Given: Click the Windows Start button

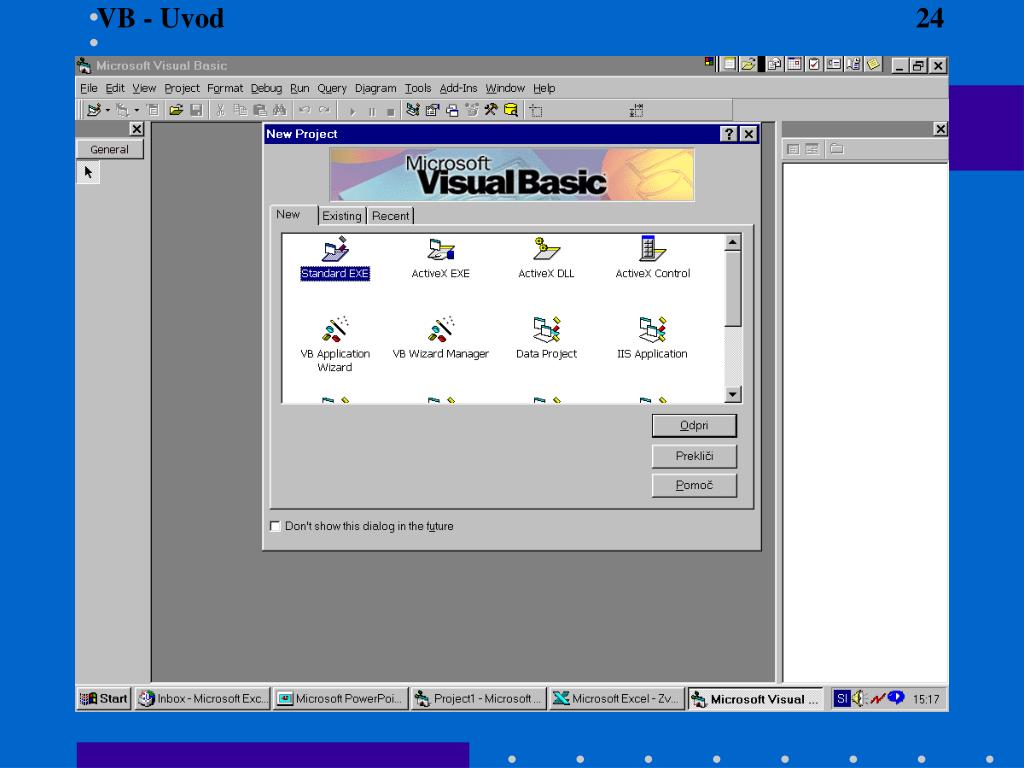Looking at the screenshot, I should pos(104,699).
